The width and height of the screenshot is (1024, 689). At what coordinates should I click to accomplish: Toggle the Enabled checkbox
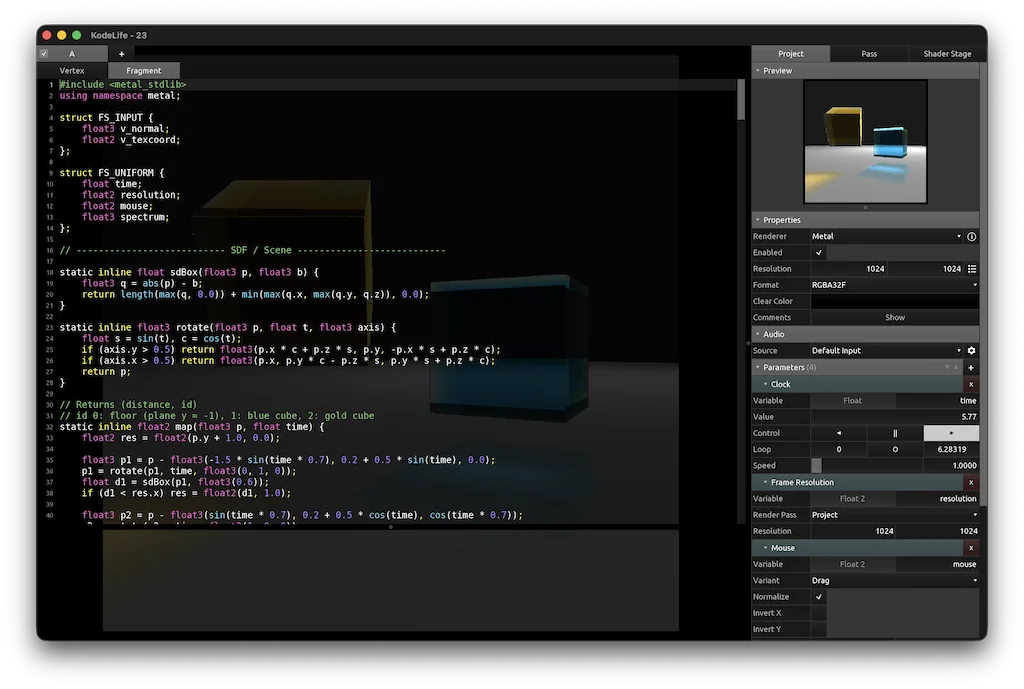(818, 253)
